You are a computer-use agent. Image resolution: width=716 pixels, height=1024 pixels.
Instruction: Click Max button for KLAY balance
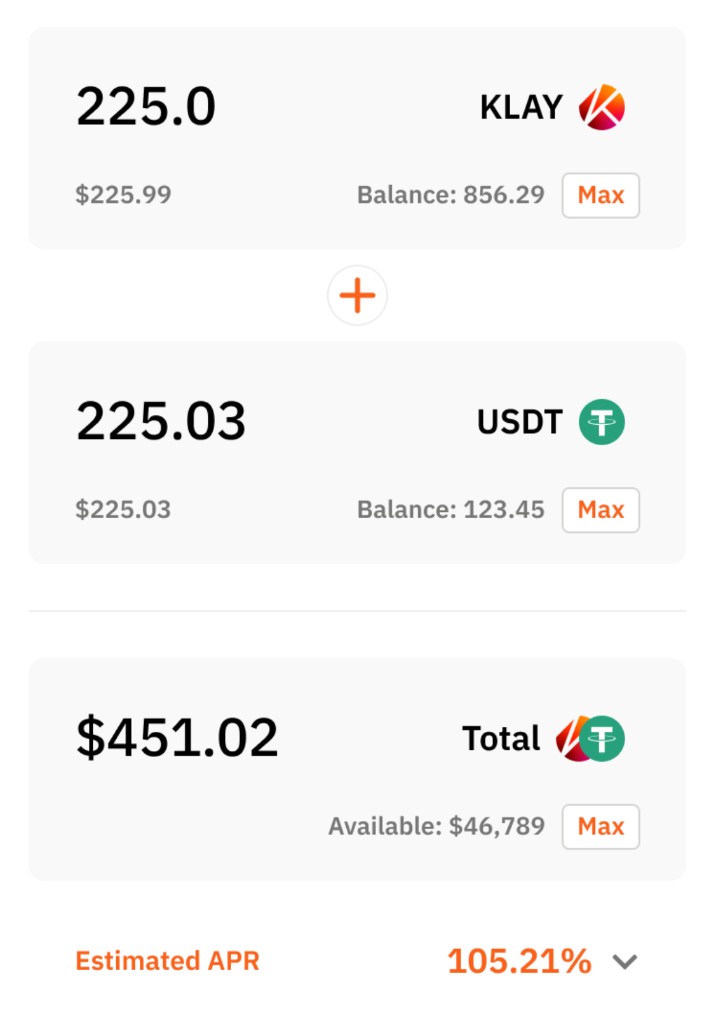click(x=600, y=195)
